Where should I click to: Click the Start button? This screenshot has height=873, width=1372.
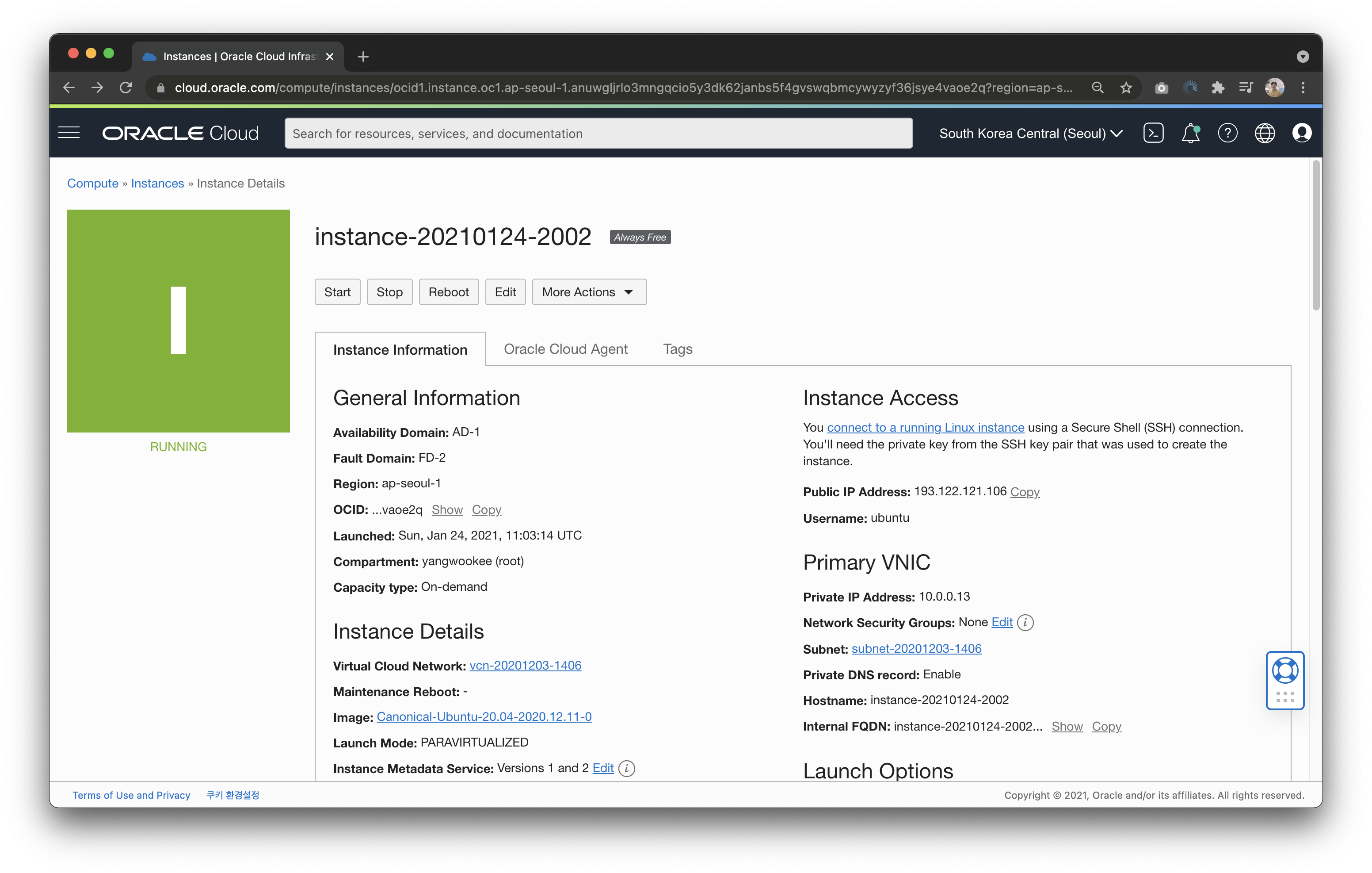coord(337,292)
